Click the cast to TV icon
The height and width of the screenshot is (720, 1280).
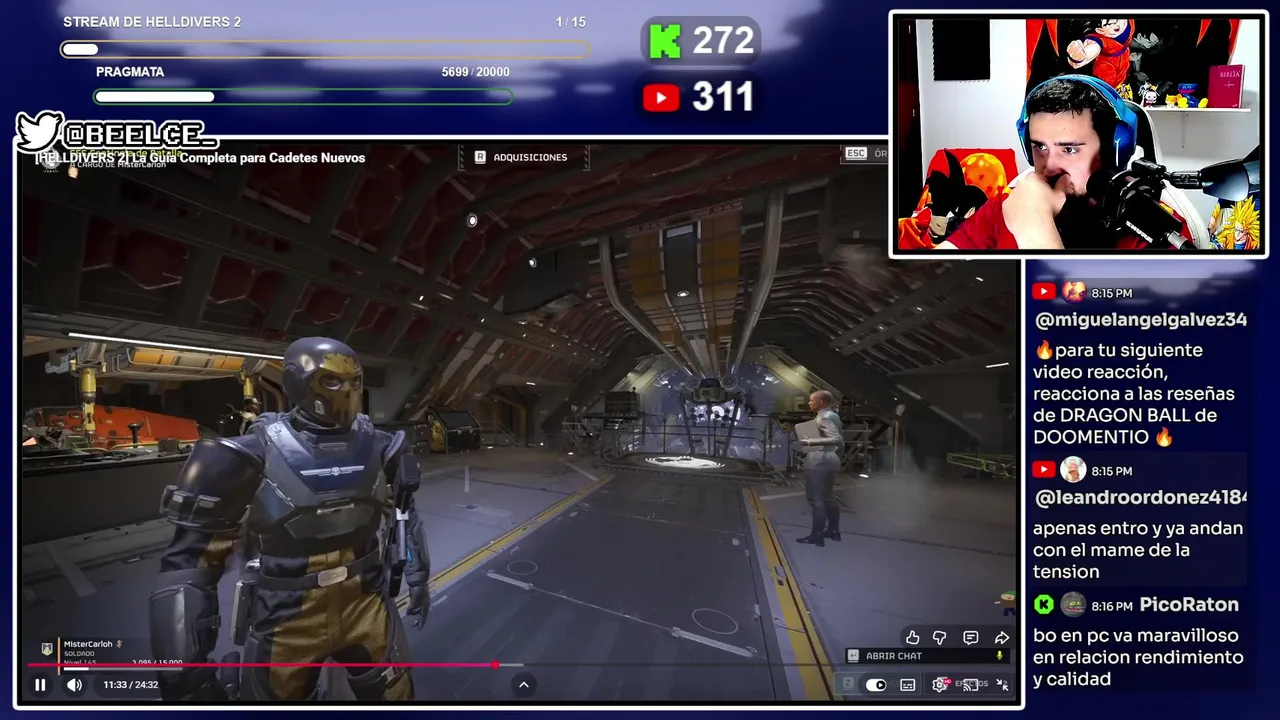pyautogui.click(x=970, y=685)
